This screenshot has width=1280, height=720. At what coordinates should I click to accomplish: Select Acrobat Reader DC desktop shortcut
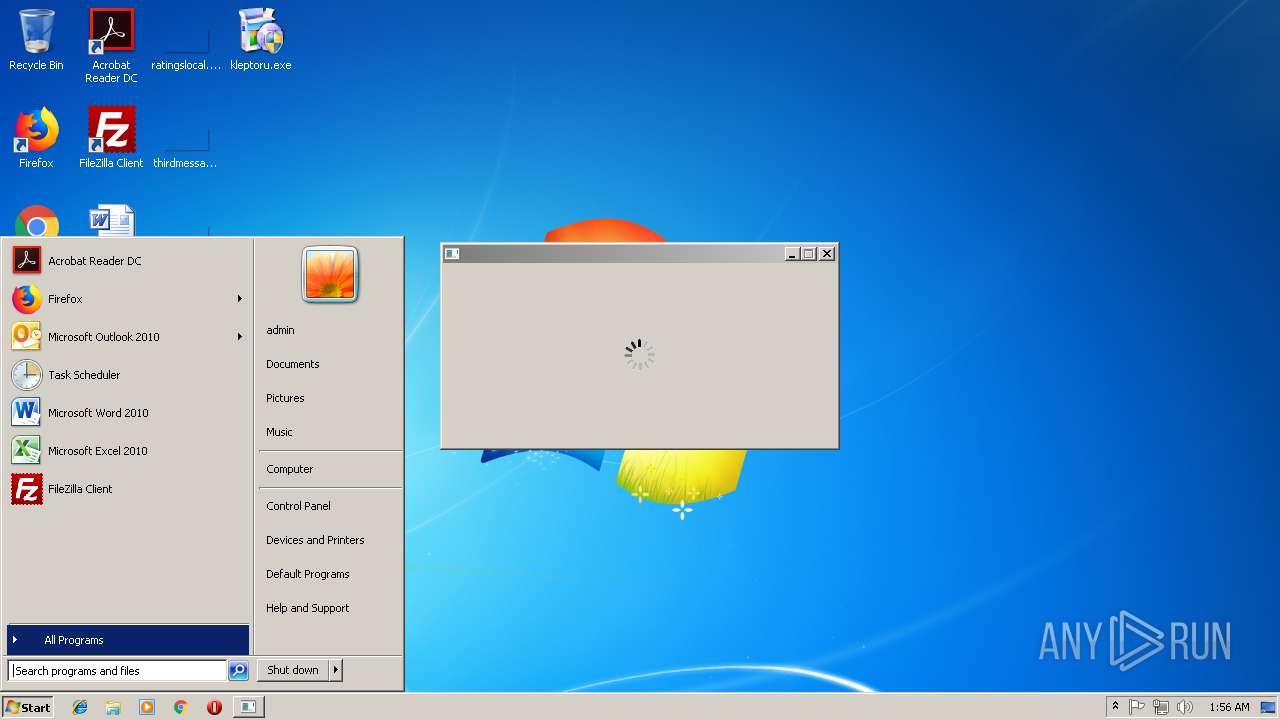coord(111,46)
